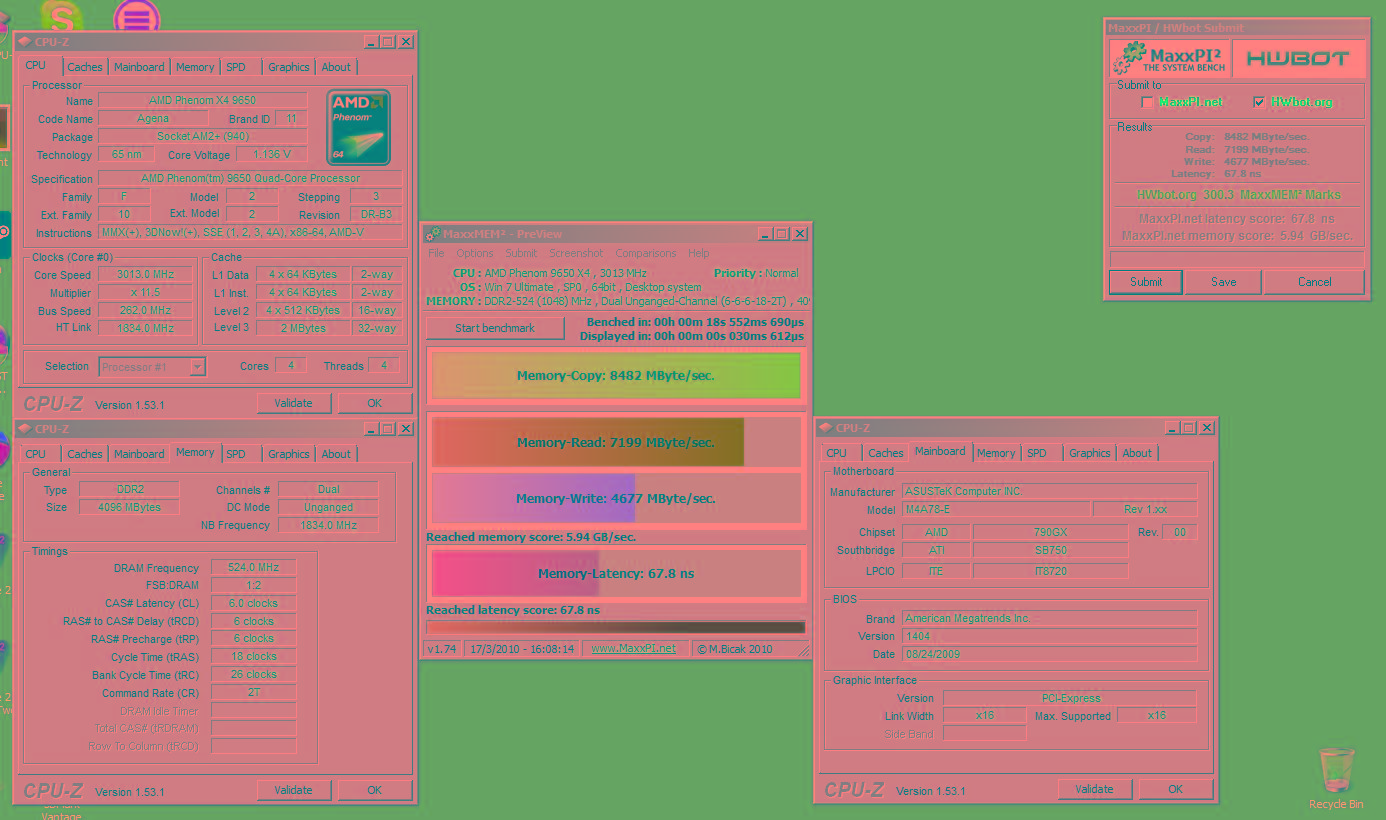Click the Code Name value Agena
The width and height of the screenshot is (1386, 820).
tap(153, 119)
